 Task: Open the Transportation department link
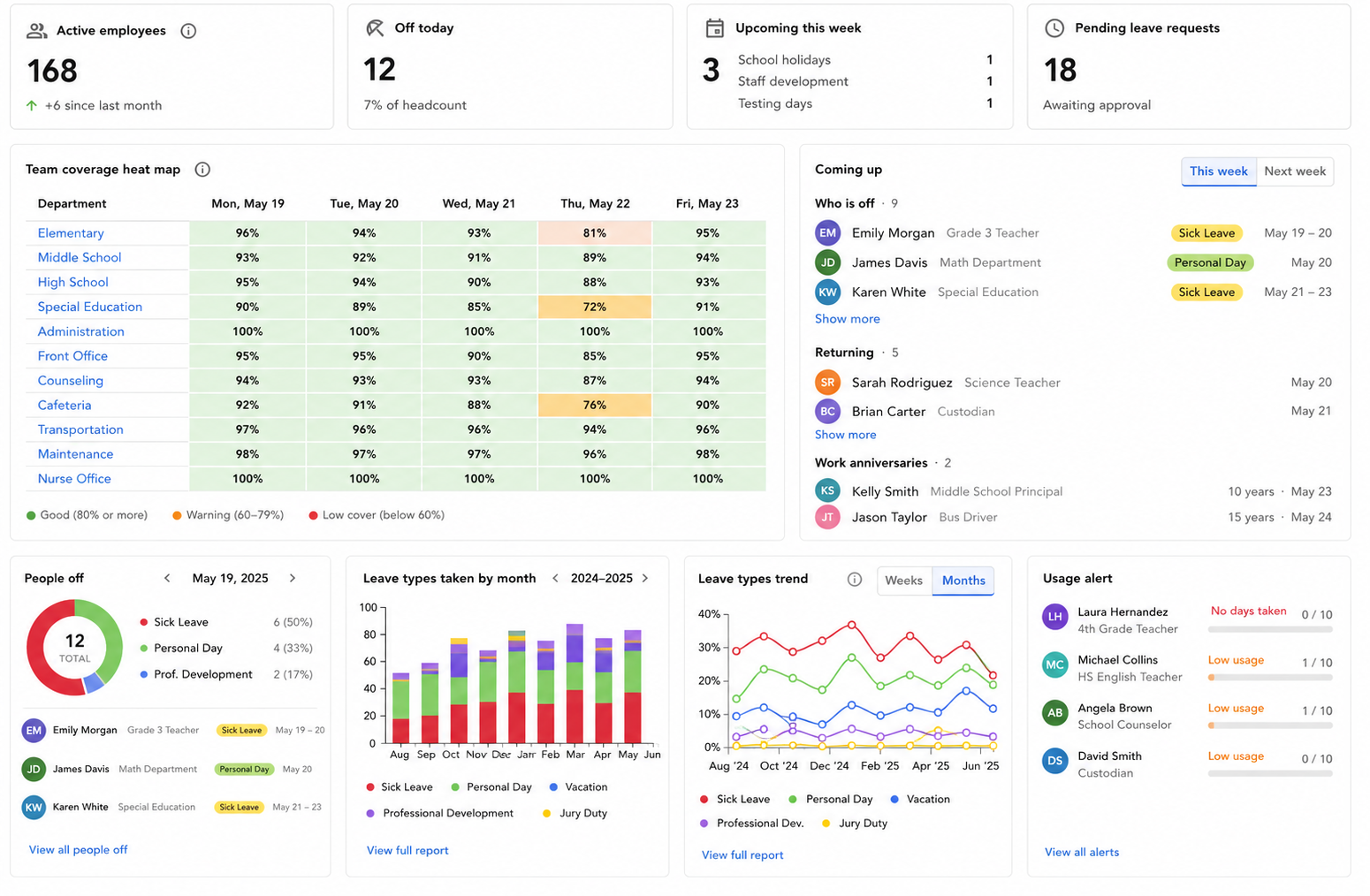80,429
